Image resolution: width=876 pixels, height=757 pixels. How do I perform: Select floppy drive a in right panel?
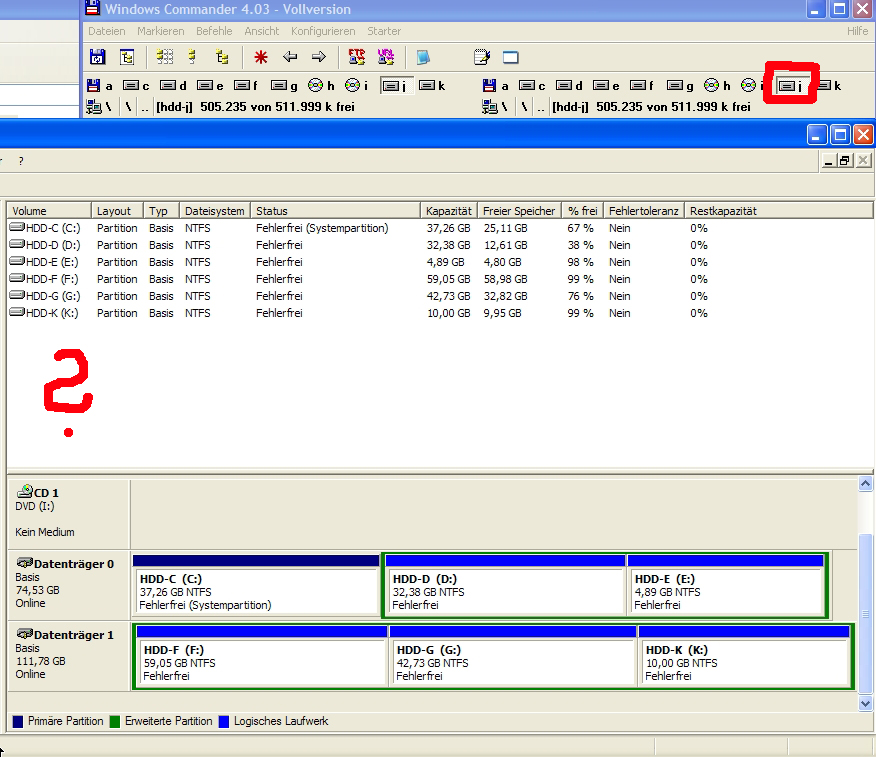[495, 86]
